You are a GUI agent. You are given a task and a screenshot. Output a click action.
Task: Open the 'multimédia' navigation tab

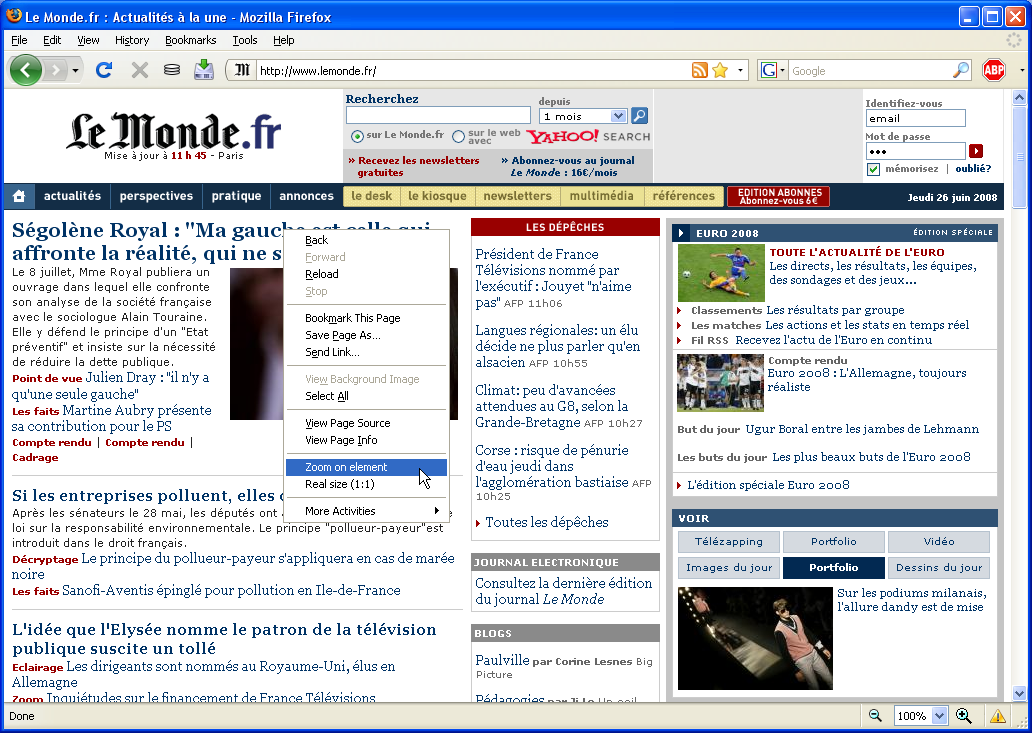coord(602,196)
